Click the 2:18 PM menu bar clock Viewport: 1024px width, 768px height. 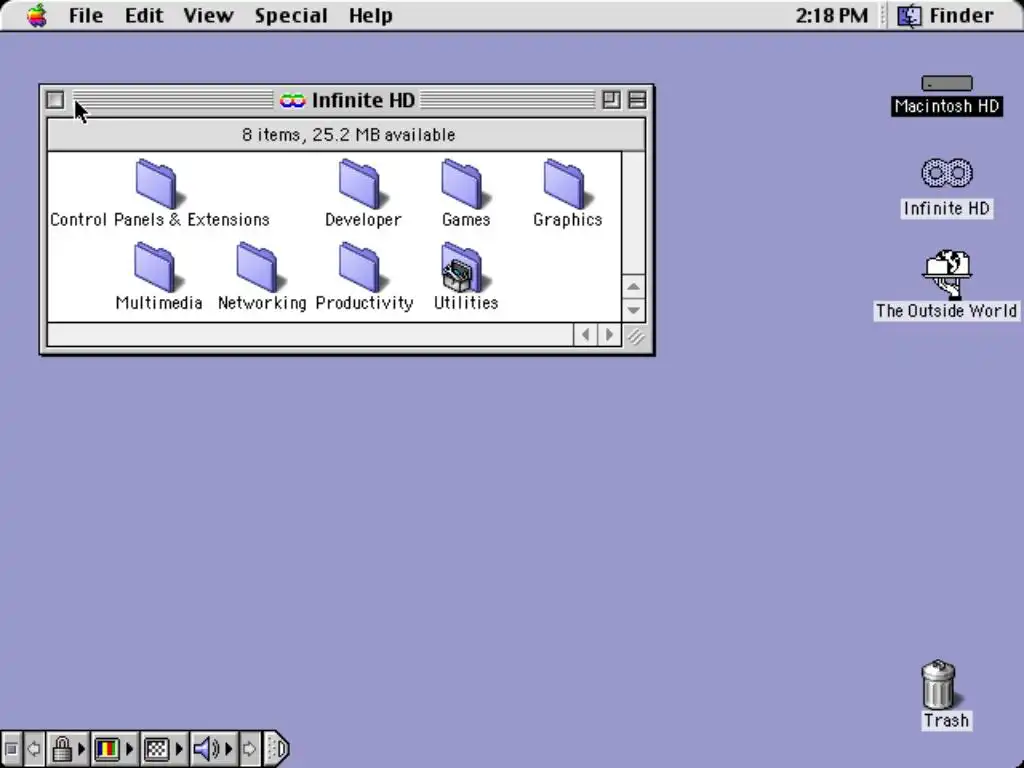831,15
